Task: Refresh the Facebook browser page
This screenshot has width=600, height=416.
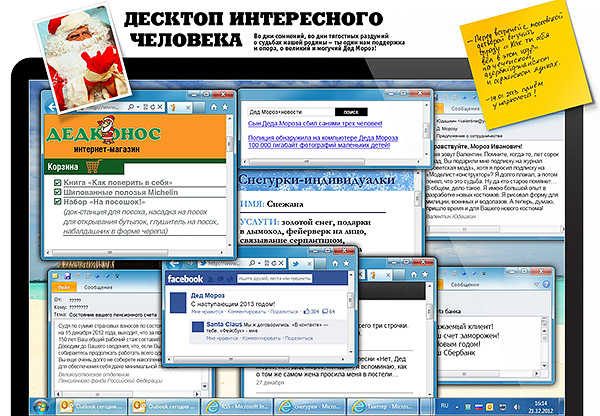Action: pos(274,263)
